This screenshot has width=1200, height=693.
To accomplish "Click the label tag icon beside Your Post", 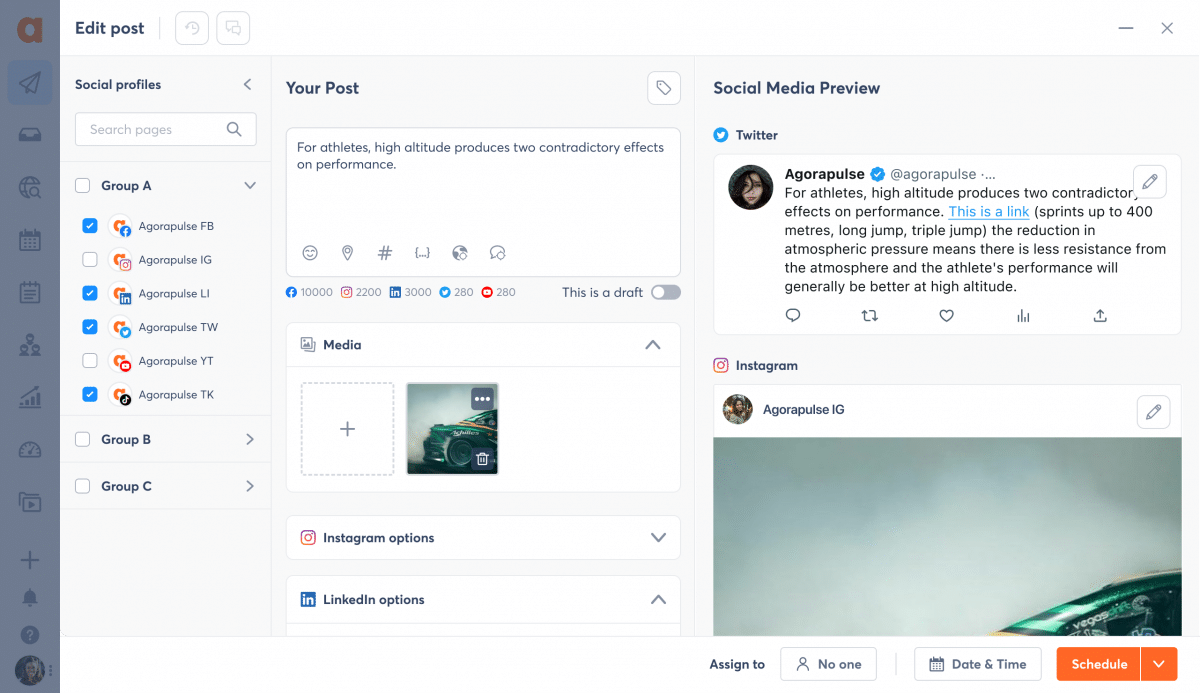I will [664, 88].
